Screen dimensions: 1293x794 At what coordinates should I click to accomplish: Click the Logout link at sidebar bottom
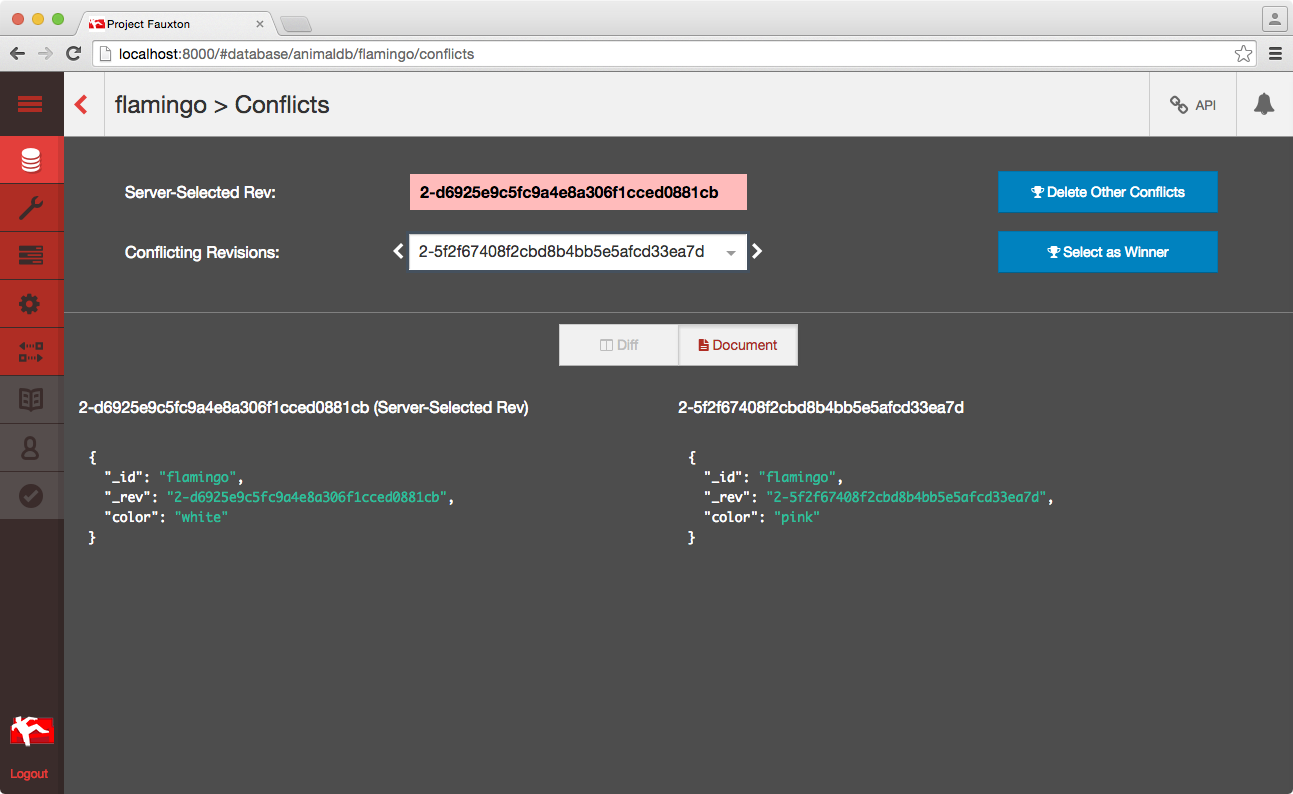click(29, 774)
